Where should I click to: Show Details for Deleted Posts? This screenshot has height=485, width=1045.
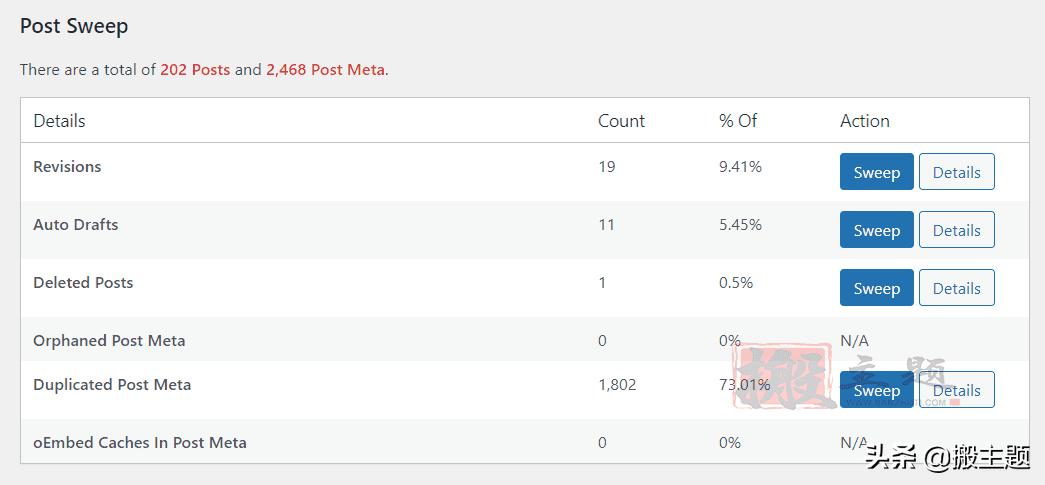(x=956, y=288)
